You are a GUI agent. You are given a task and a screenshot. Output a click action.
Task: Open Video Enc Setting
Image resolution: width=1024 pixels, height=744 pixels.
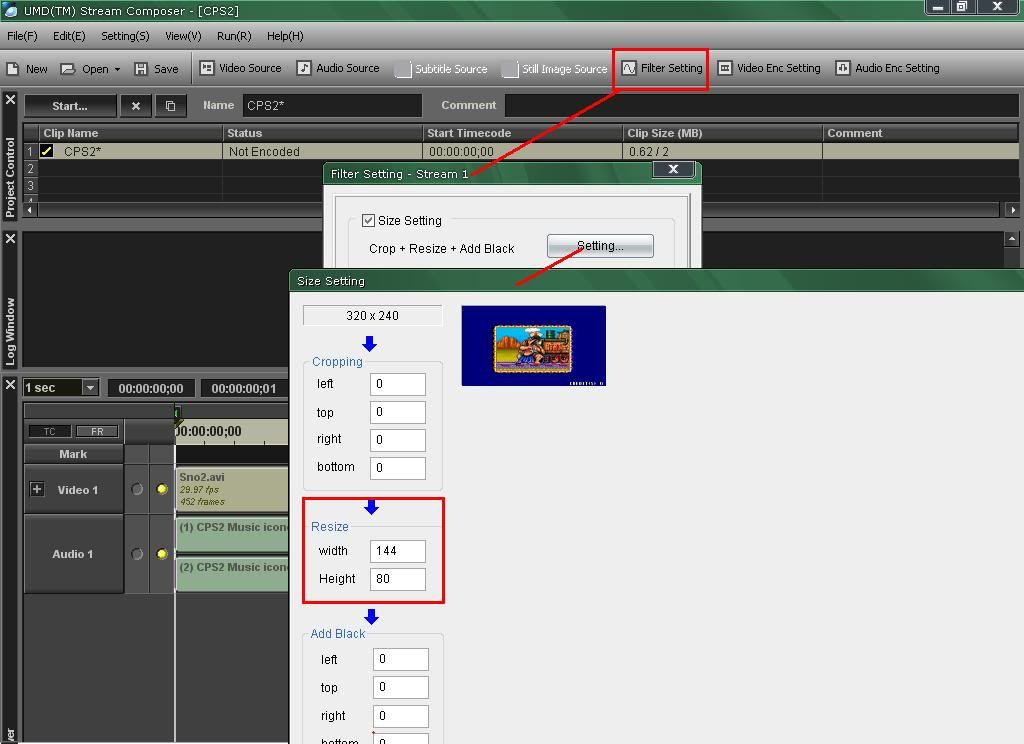[x=769, y=68]
